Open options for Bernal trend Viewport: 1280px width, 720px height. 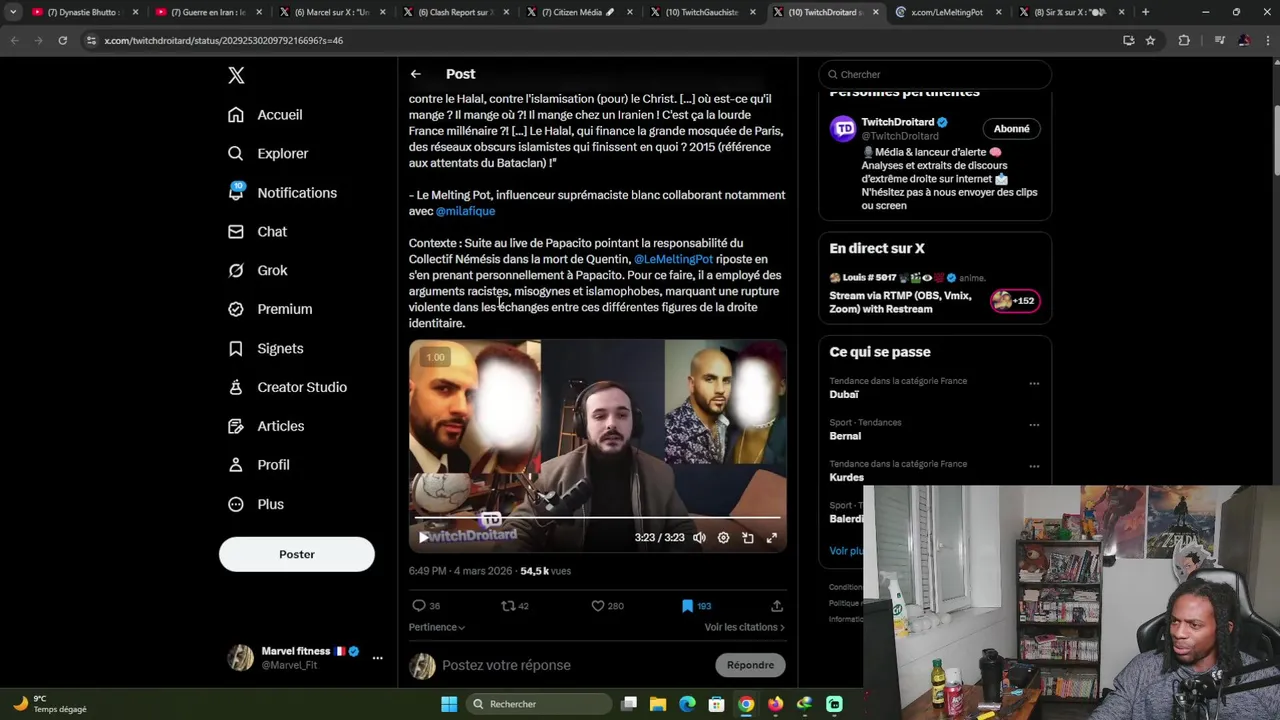click(1034, 425)
